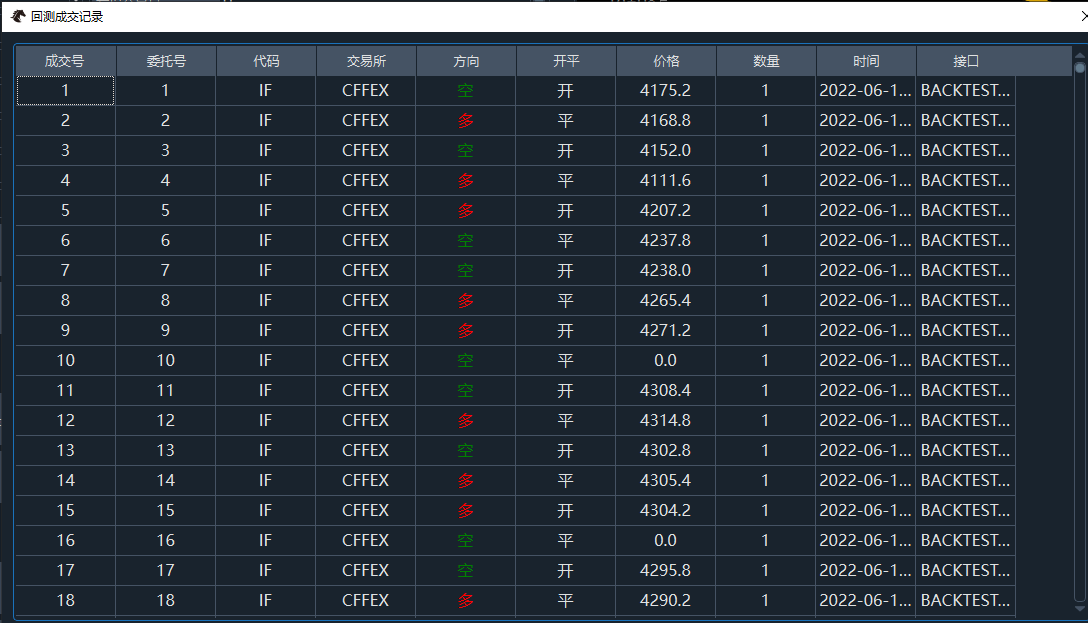Viewport: 1088px width, 623px height.
Task: Select the time cell in trade 9
Action: click(x=865, y=330)
